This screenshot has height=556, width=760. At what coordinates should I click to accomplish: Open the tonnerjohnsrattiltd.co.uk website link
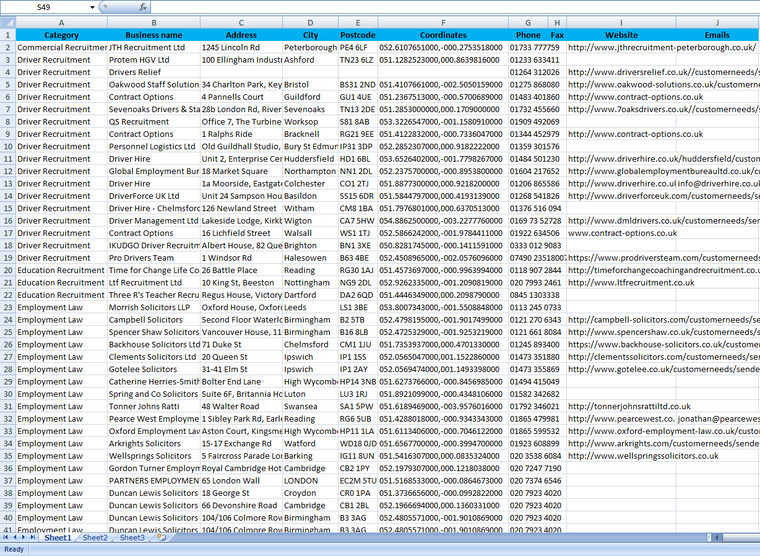[x=629, y=406]
